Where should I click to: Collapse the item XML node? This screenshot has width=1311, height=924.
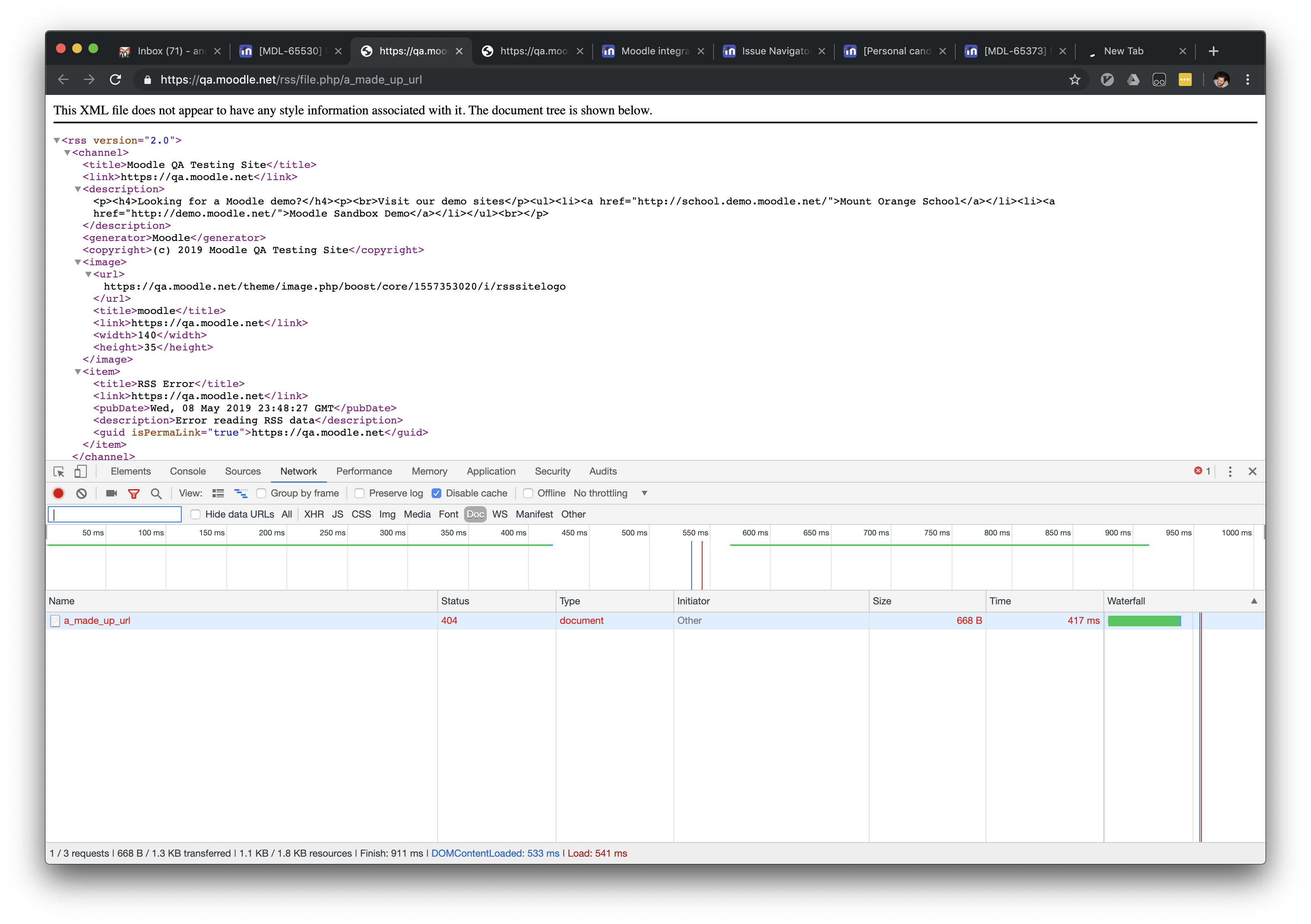77,372
